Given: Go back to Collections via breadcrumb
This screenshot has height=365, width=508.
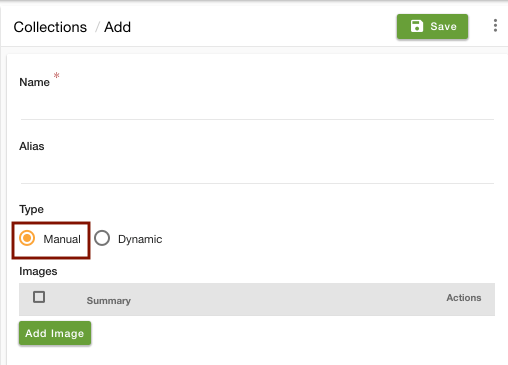Looking at the screenshot, I should tap(50, 27).
